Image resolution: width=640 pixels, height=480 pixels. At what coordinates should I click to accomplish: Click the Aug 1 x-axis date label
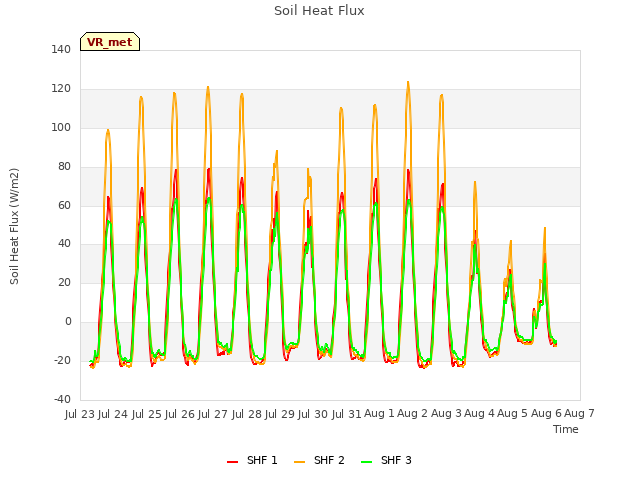[x=379, y=413]
